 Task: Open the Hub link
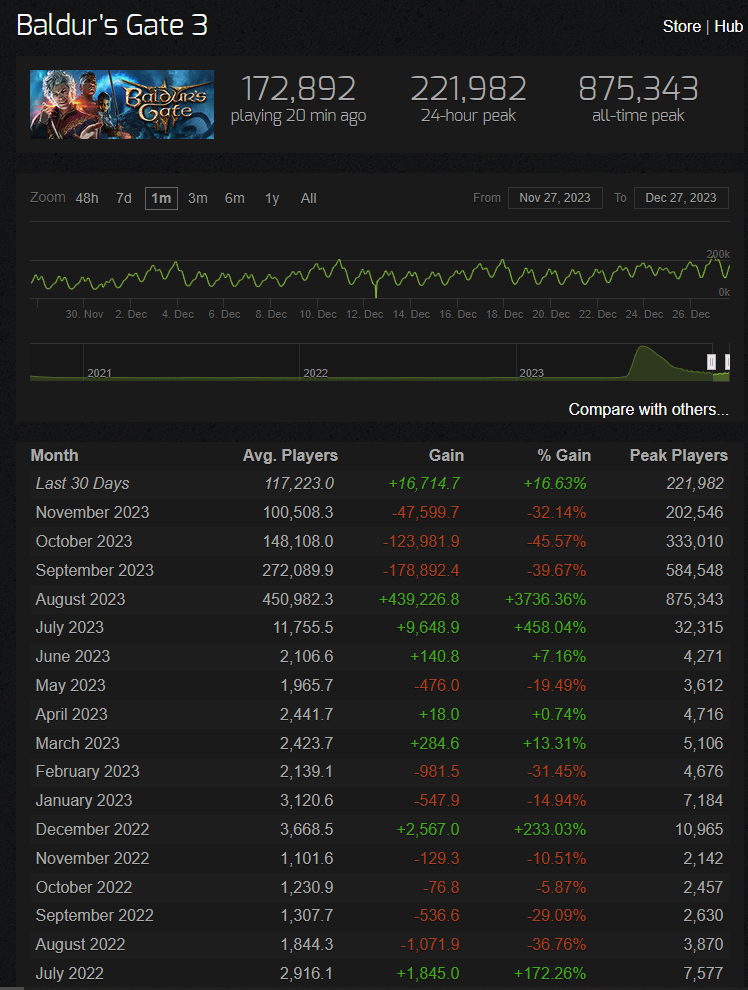click(728, 27)
